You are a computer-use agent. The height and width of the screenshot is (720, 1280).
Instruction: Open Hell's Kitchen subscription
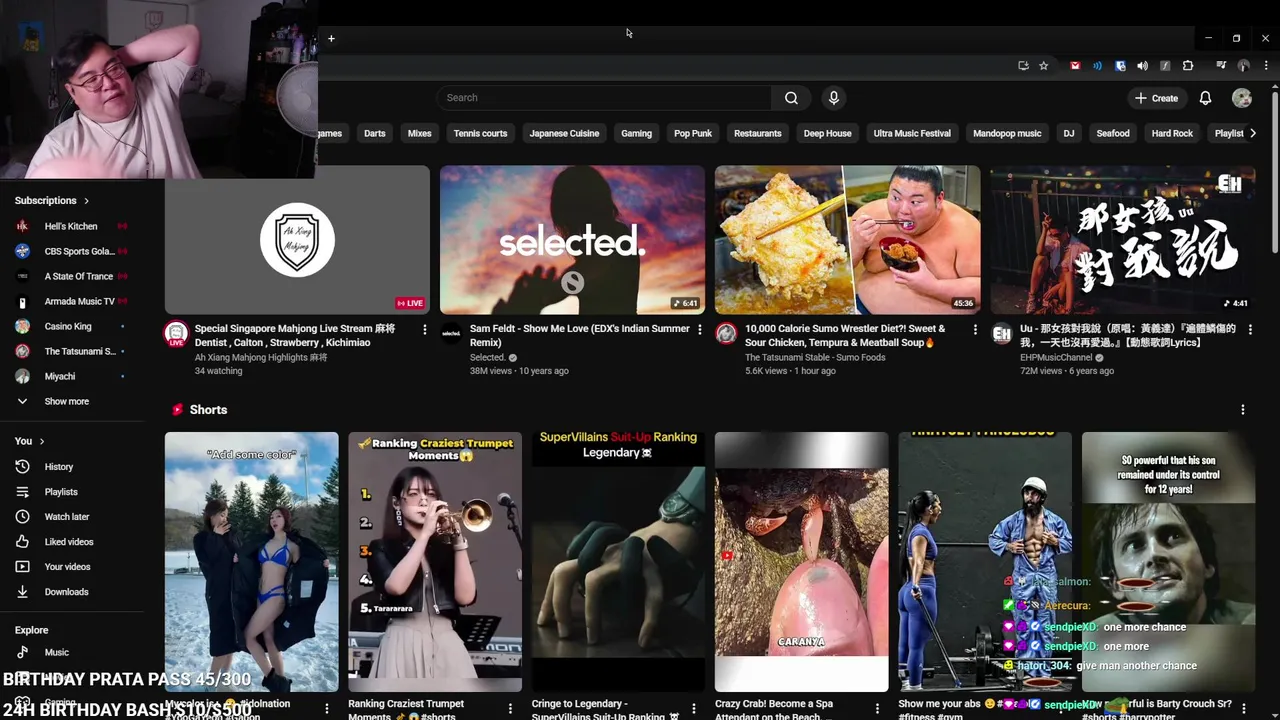point(70,226)
